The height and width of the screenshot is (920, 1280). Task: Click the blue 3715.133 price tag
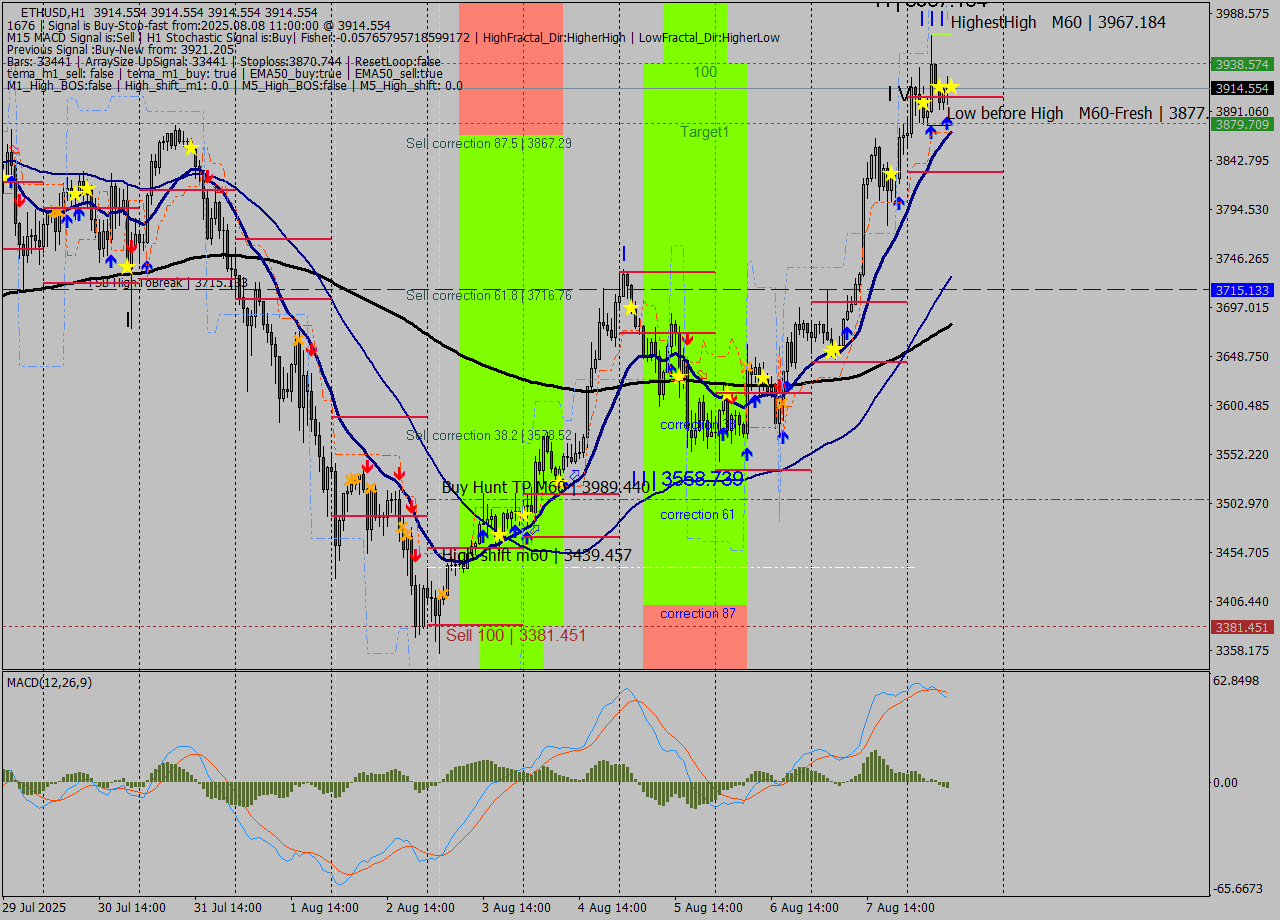[1244, 290]
